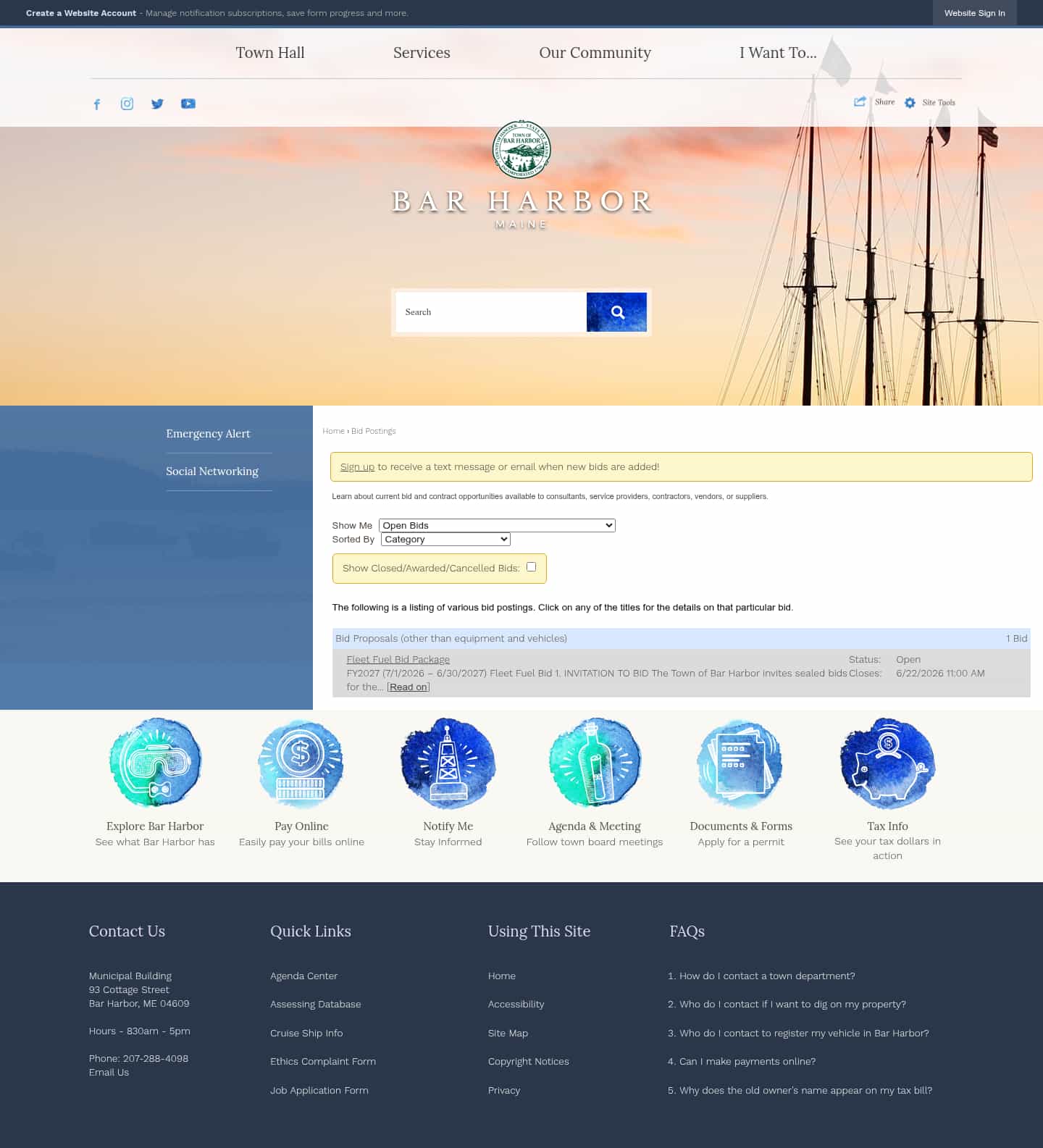
Task: Click the footer Home link
Action: [x=502, y=976]
